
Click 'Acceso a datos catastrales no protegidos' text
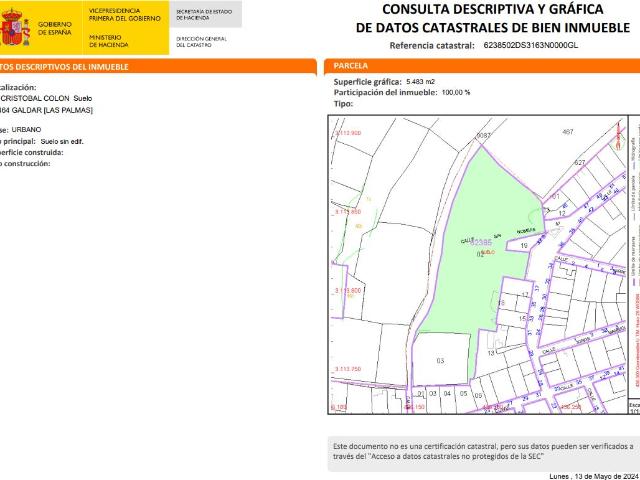coord(431,456)
